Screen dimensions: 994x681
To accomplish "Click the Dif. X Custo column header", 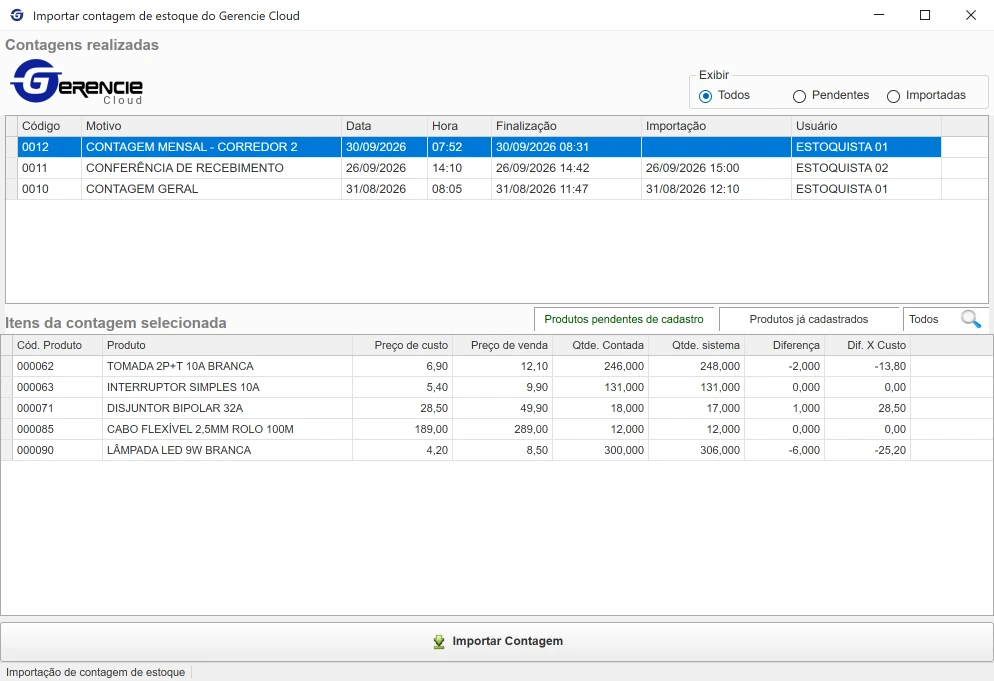I will click(867, 345).
